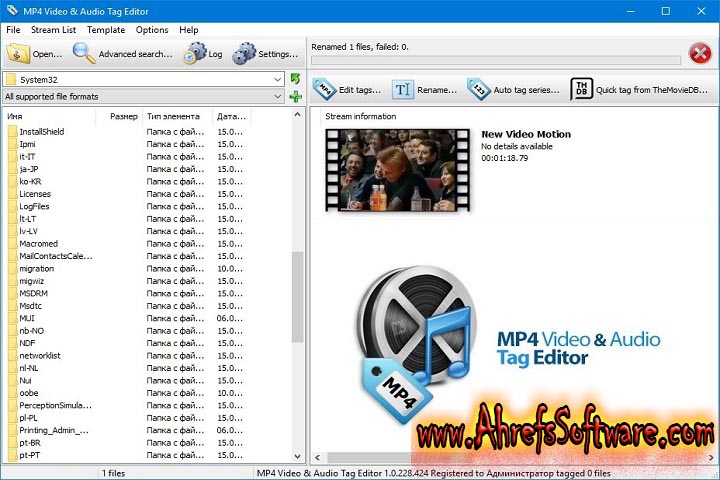
Task: Expand All supported file formats dropdown
Action: 277,96
